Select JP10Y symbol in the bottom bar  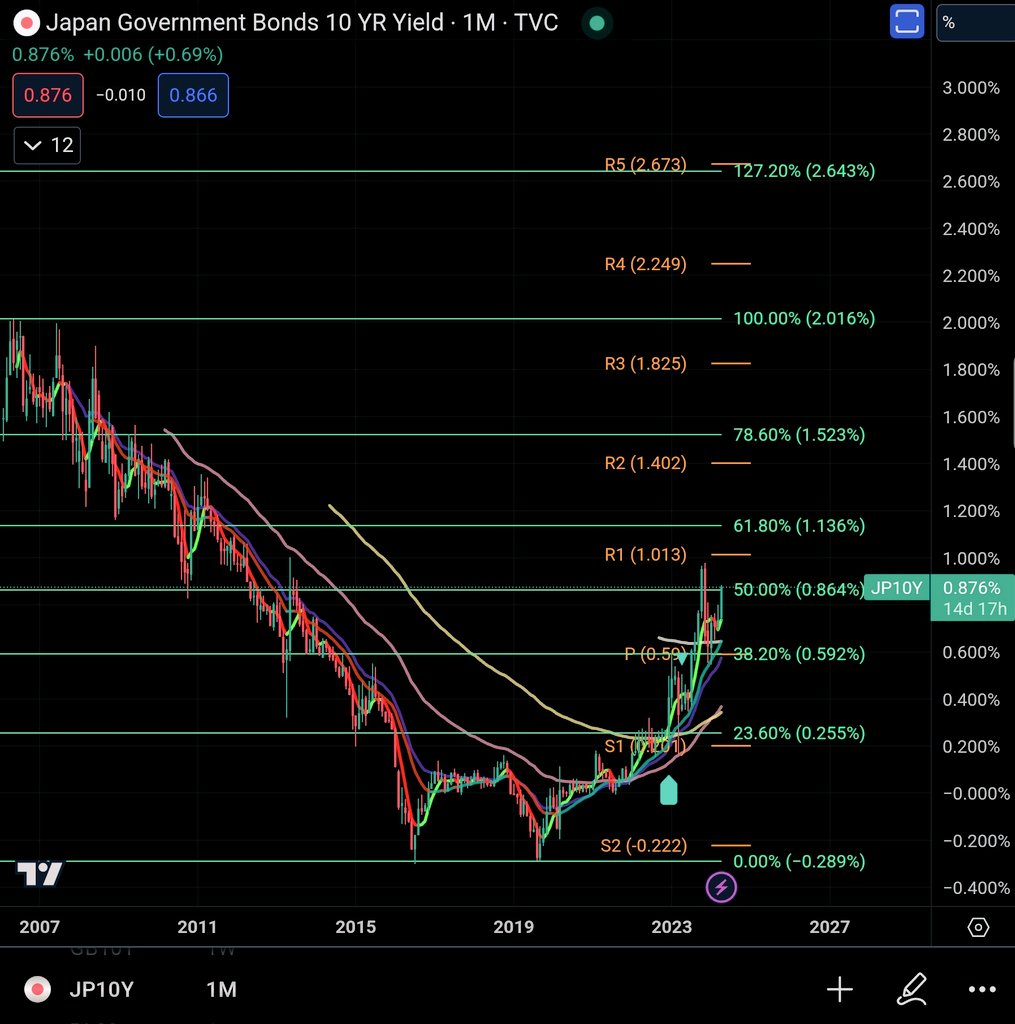coord(101,989)
